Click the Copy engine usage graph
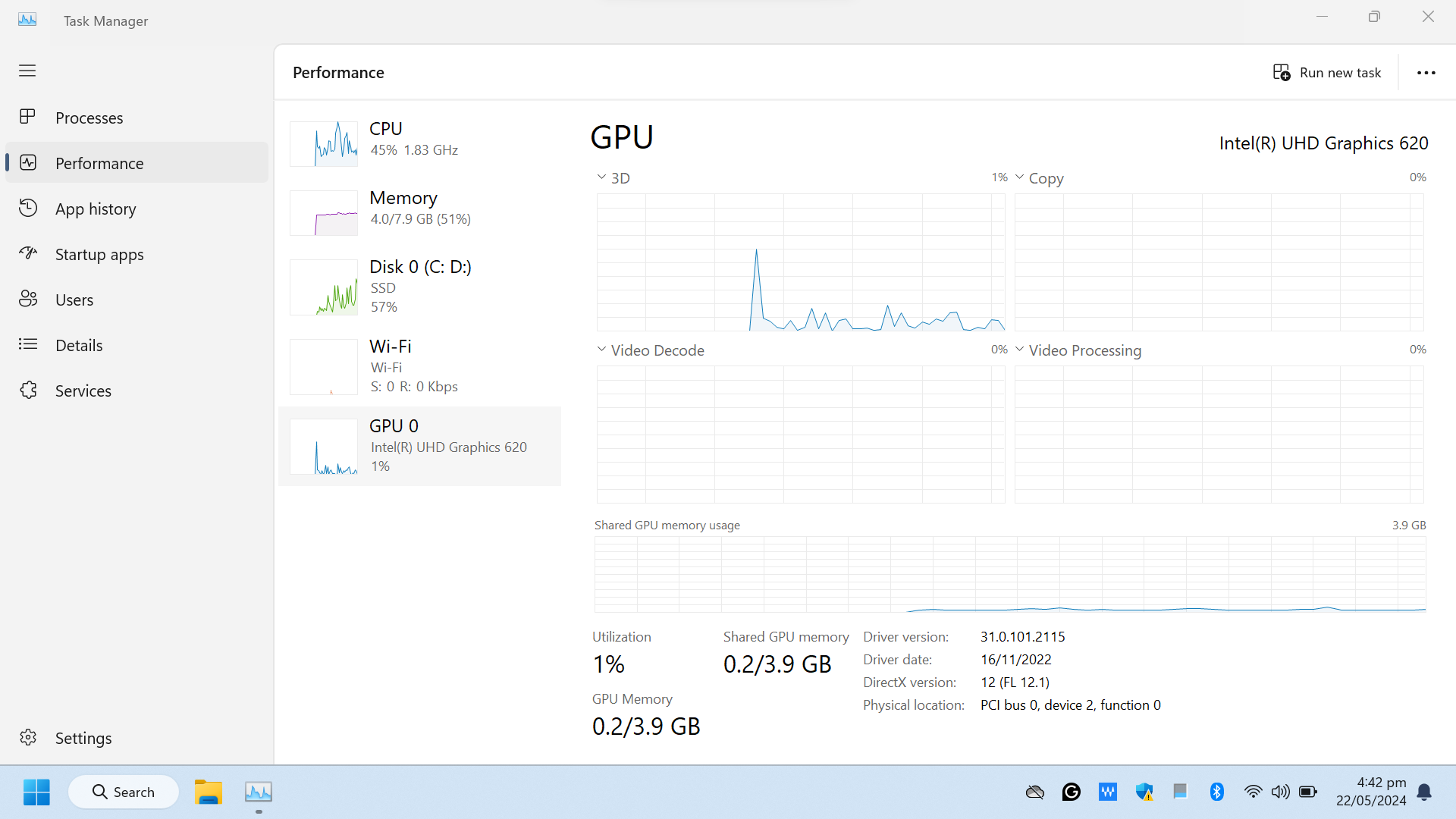Image resolution: width=1456 pixels, height=819 pixels. [1219, 262]
